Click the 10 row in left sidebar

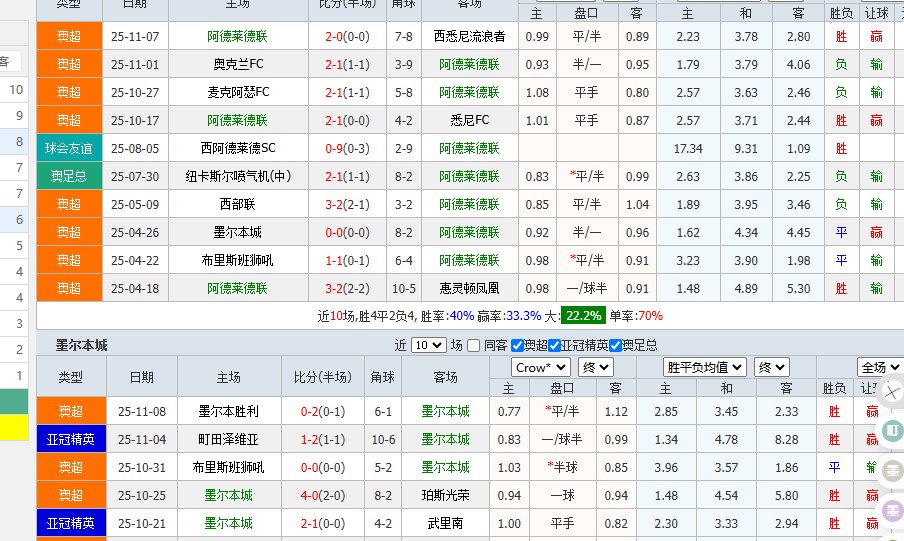pyautogui.click(x=14, y=89)
